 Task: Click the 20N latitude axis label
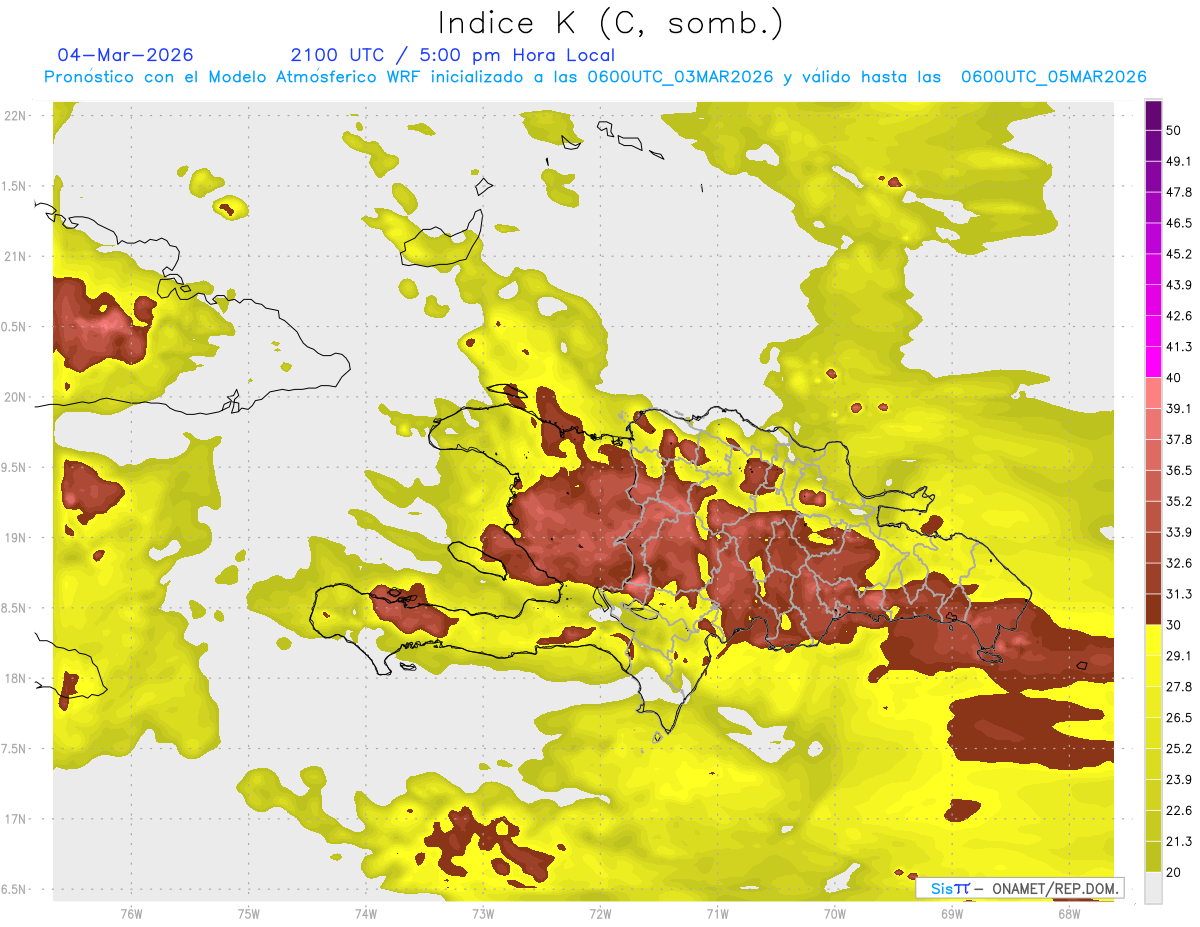(14, 397)
